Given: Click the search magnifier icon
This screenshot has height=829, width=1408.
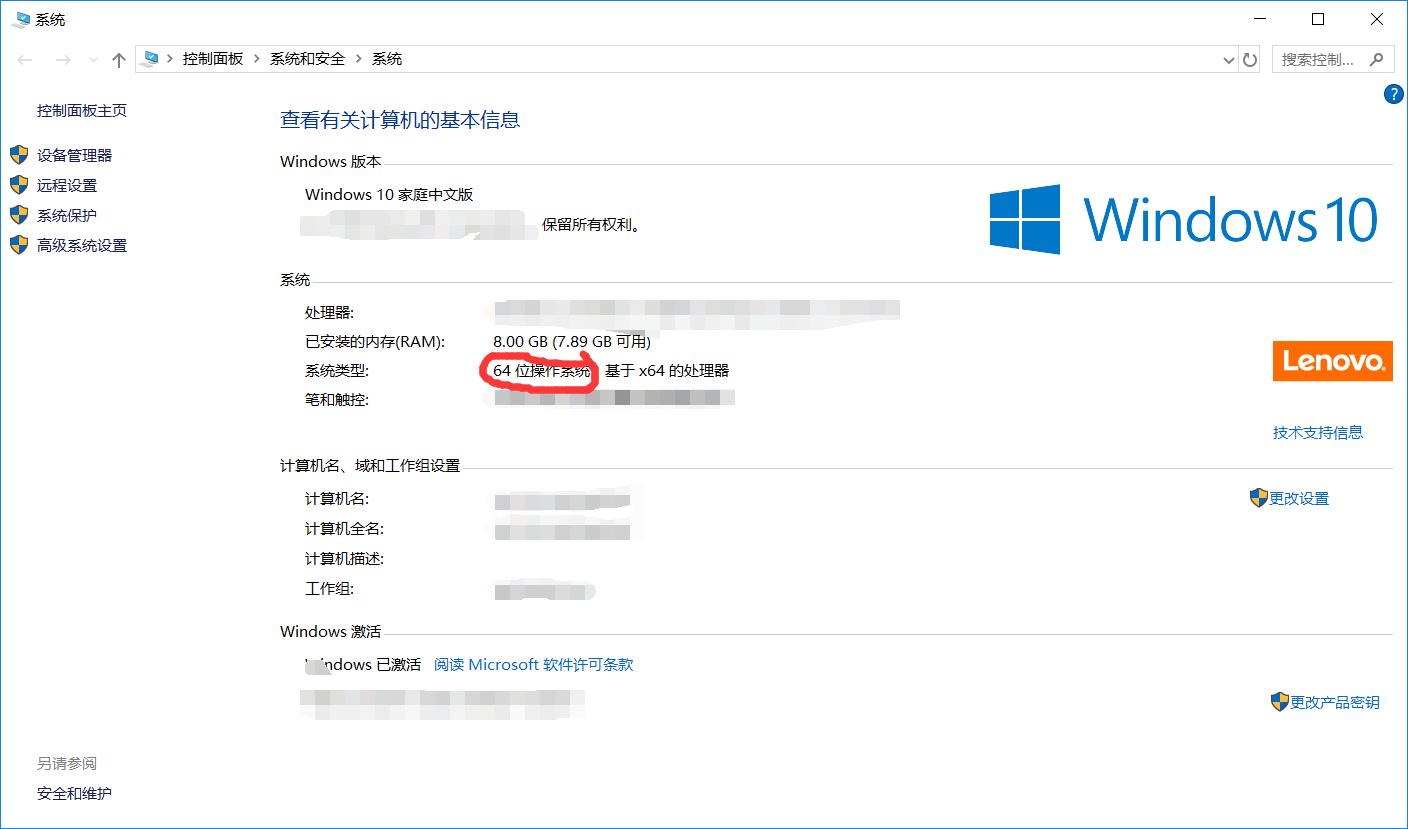Looking at the screenshot, I should coord(1378,59).
